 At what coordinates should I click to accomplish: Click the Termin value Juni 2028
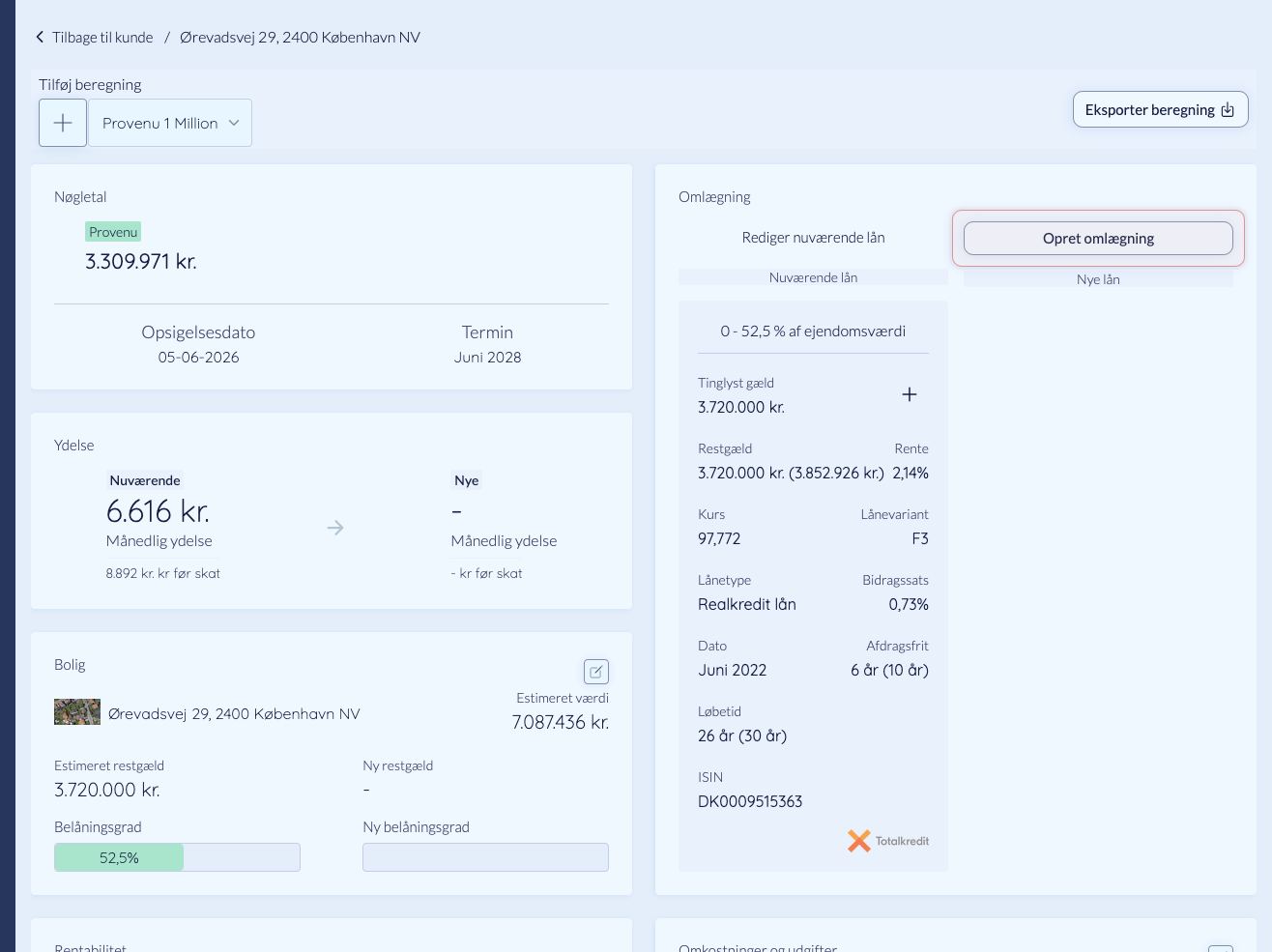point(487,358)
